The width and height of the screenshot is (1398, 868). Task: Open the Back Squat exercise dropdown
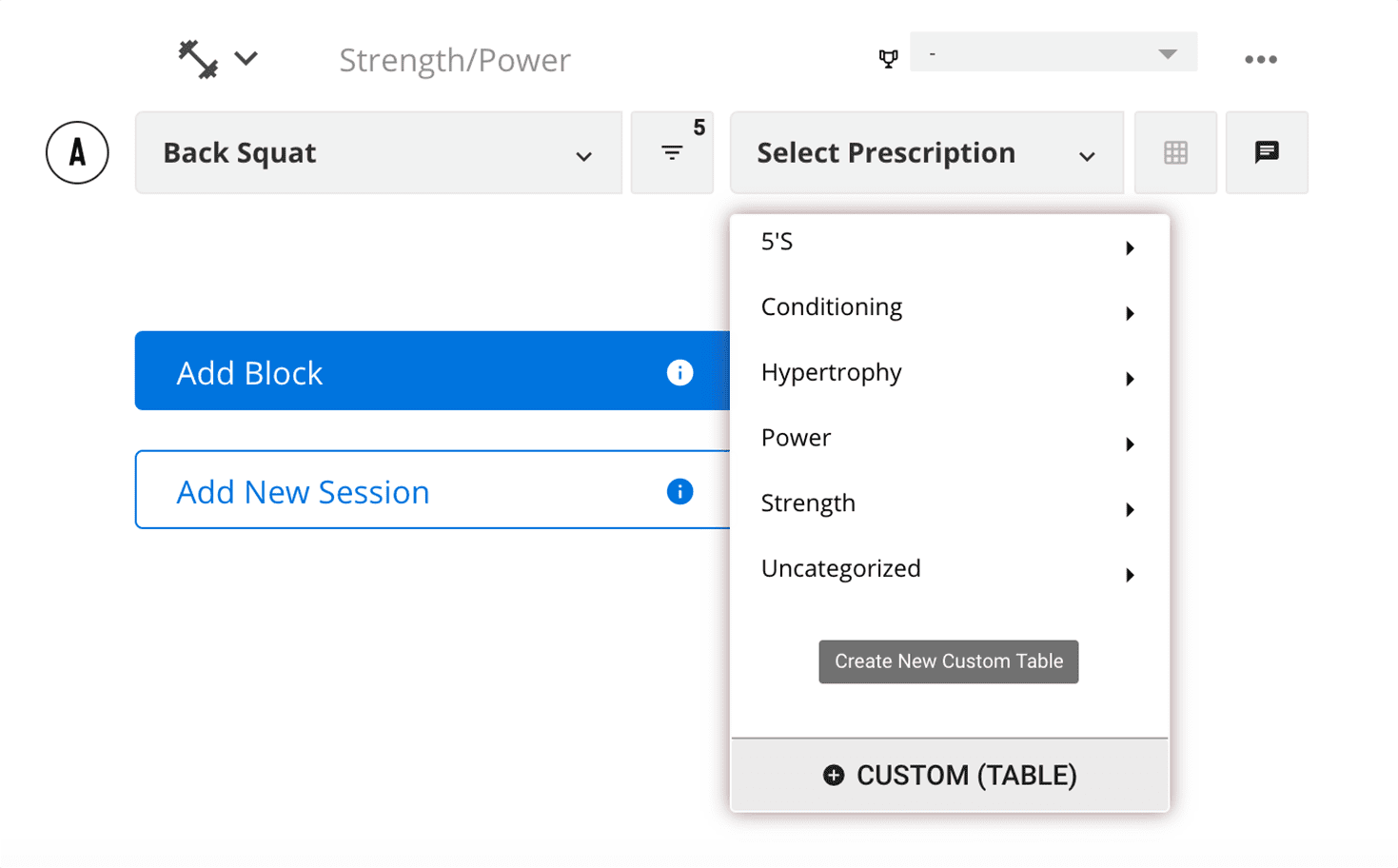[379, 152]
